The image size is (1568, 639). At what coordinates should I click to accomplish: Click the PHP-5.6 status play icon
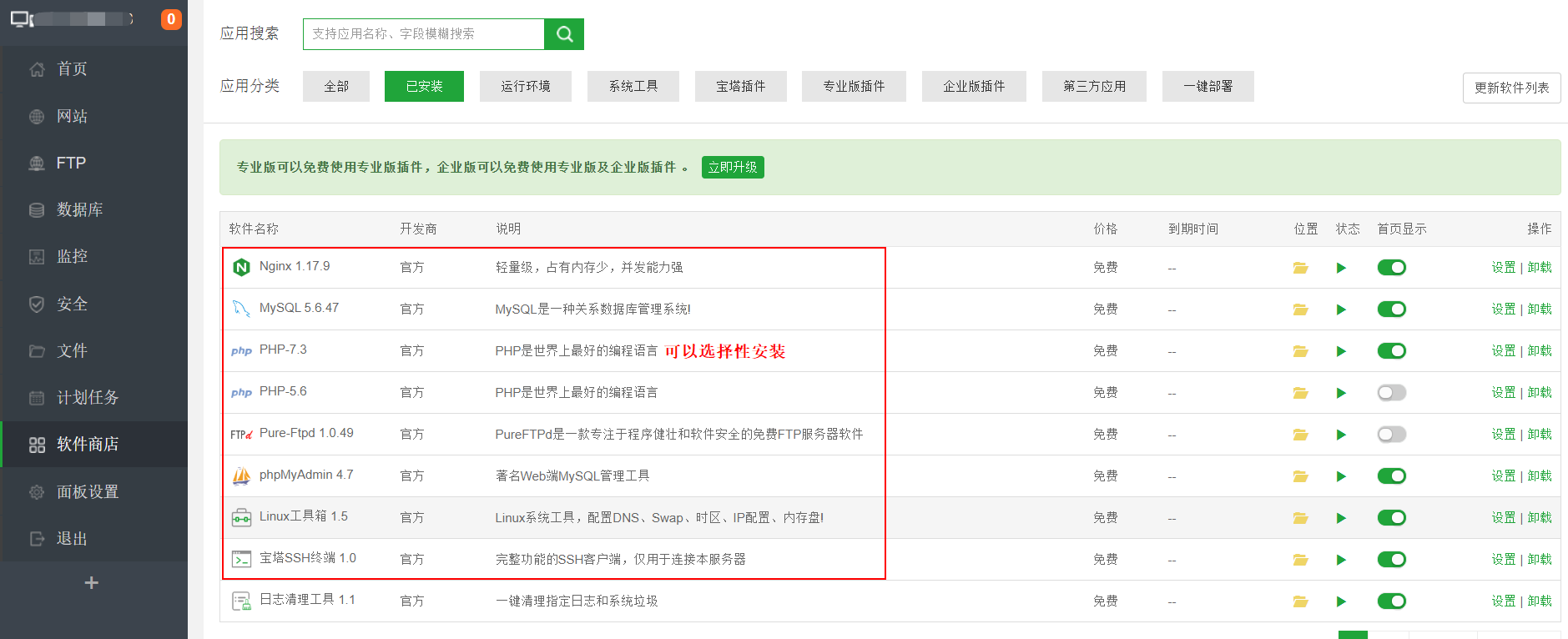pos(1341,393)
